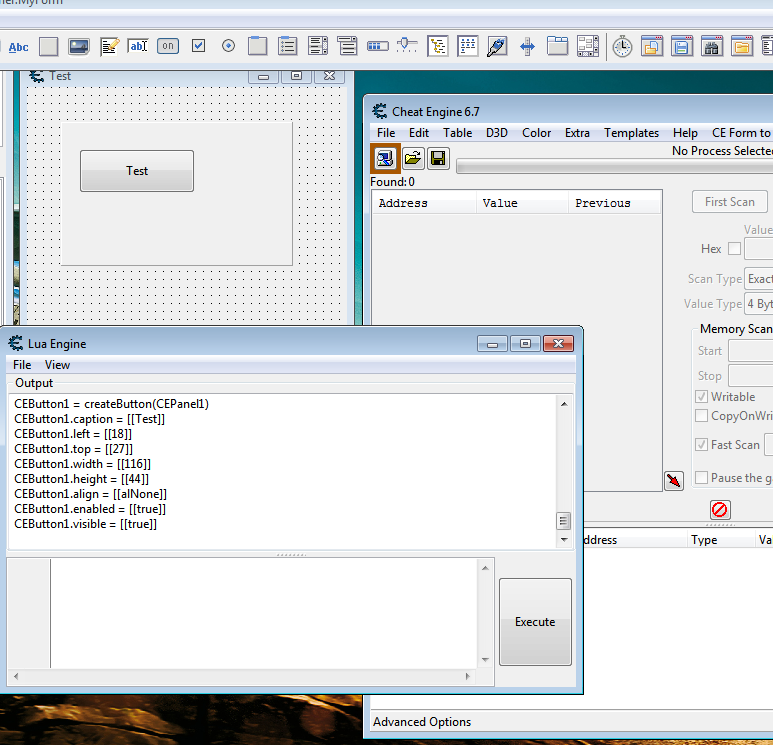Screen dimensions: 773x745
Task: Select the Abc label component in palette
Action: click(19, 46)
